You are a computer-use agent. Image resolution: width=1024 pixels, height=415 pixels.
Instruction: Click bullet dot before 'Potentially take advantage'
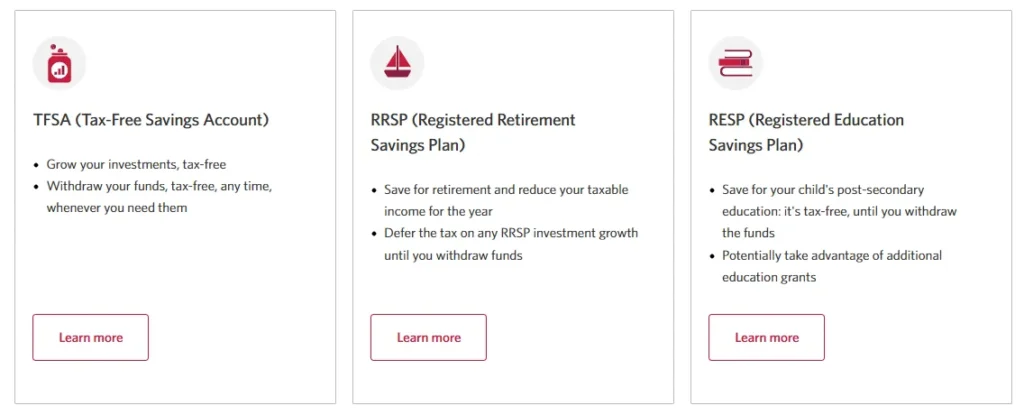point(713,256)
